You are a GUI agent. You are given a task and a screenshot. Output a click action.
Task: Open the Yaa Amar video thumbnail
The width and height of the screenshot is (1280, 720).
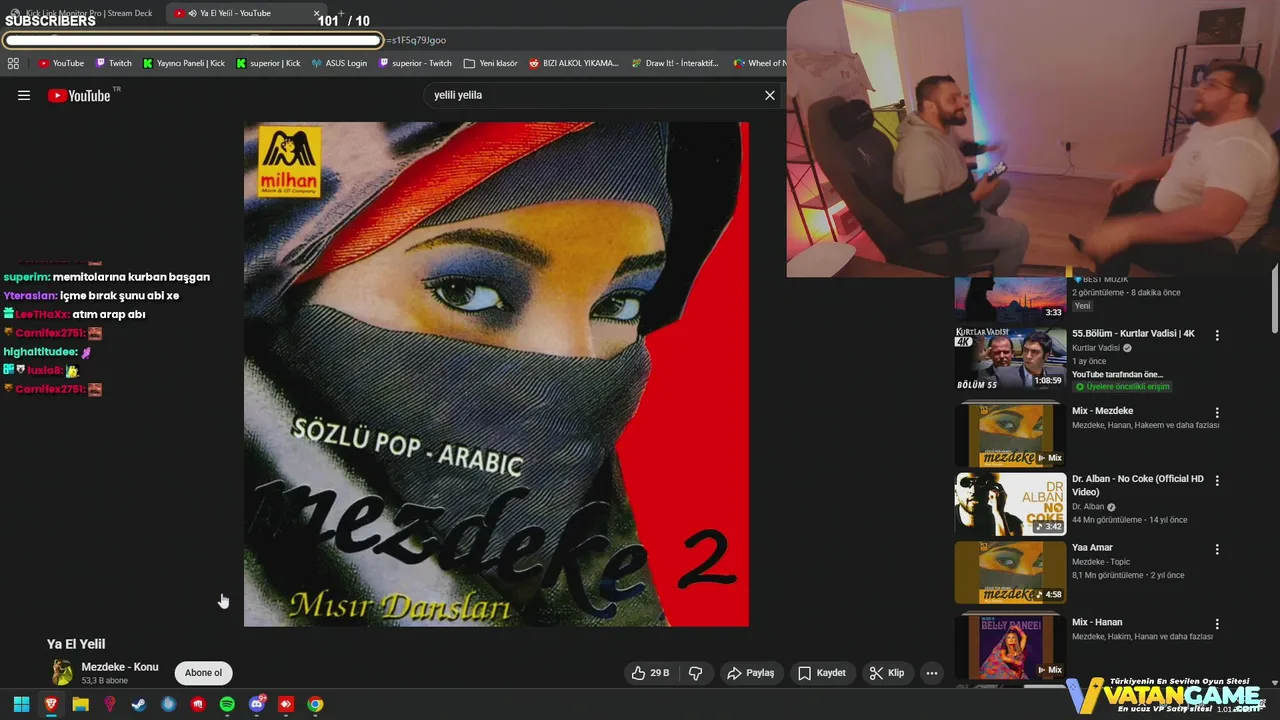pyautogui.click(x=1010, y=572)
